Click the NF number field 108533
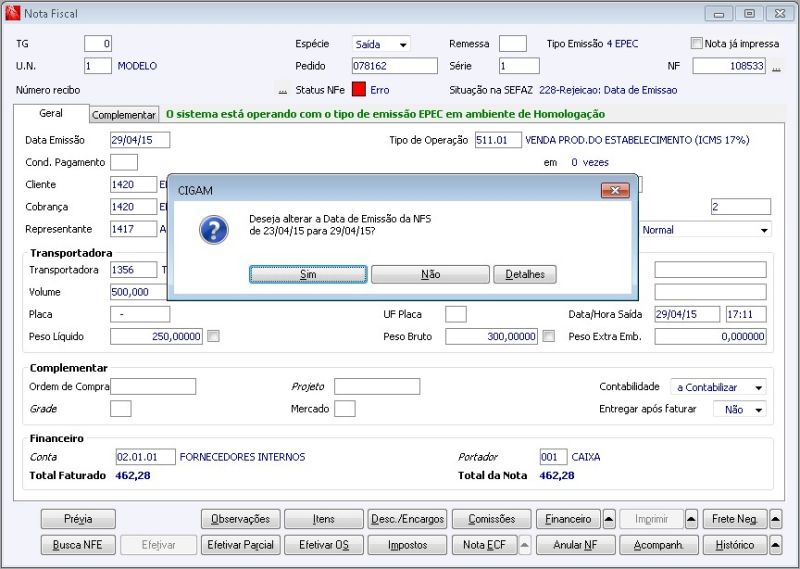 729,66
